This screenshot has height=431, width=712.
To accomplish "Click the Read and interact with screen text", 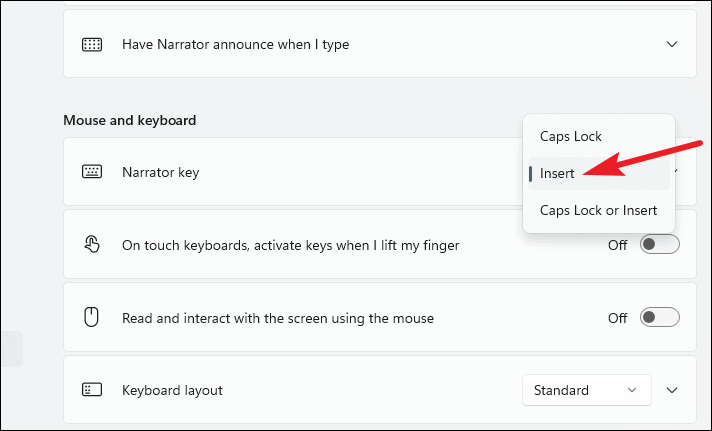I will click(x=278, y=318).
